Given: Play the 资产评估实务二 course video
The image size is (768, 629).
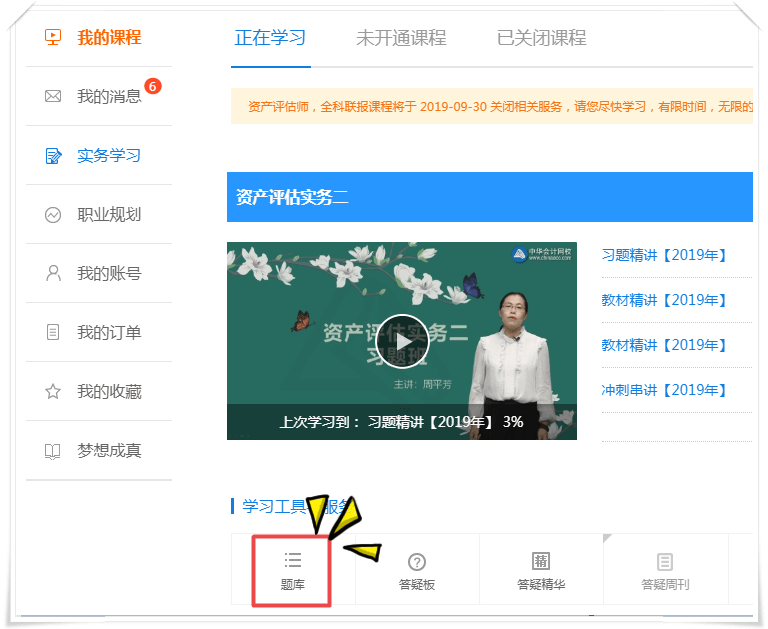Looking at the screenshot, I should 403,341.
